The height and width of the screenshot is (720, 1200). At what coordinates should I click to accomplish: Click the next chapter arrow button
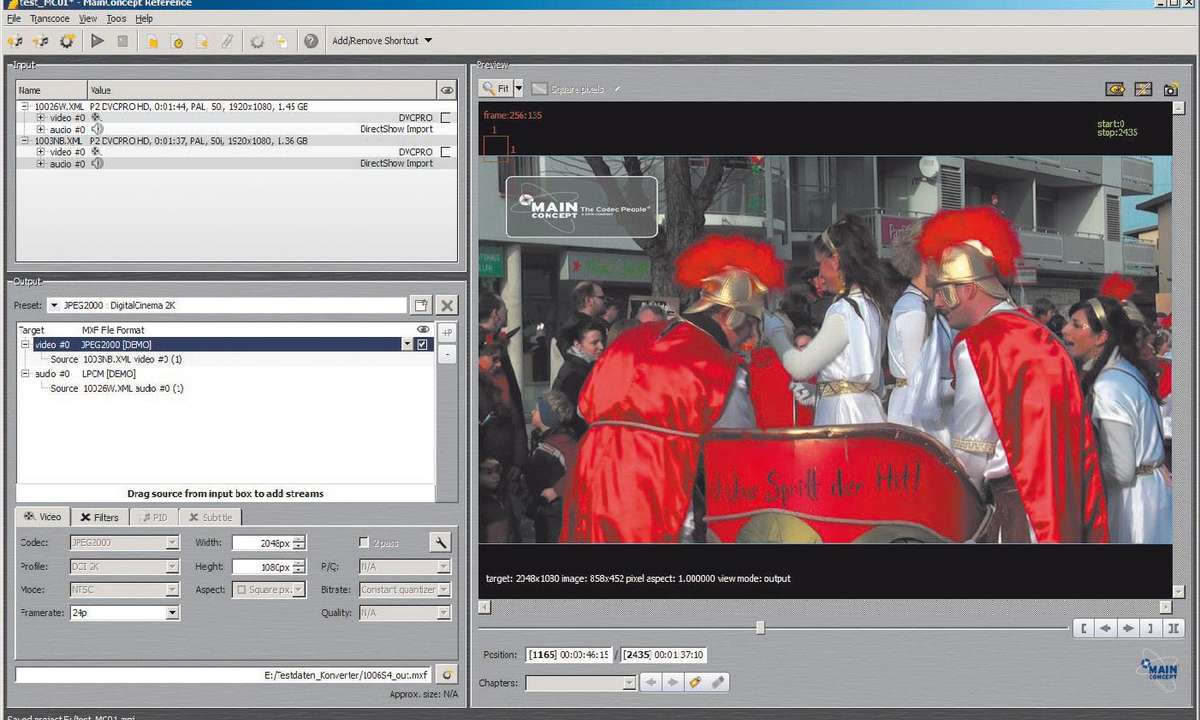pyautogui.click(x=674, y=683)
